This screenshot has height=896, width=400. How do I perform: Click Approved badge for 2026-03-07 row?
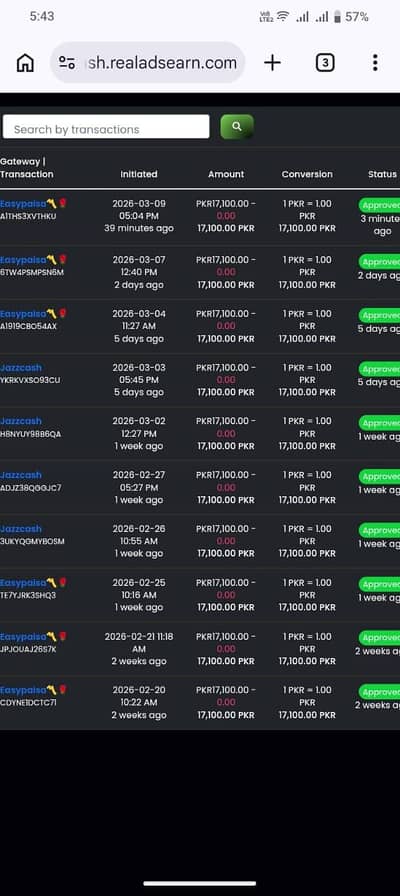pos(379,262)
